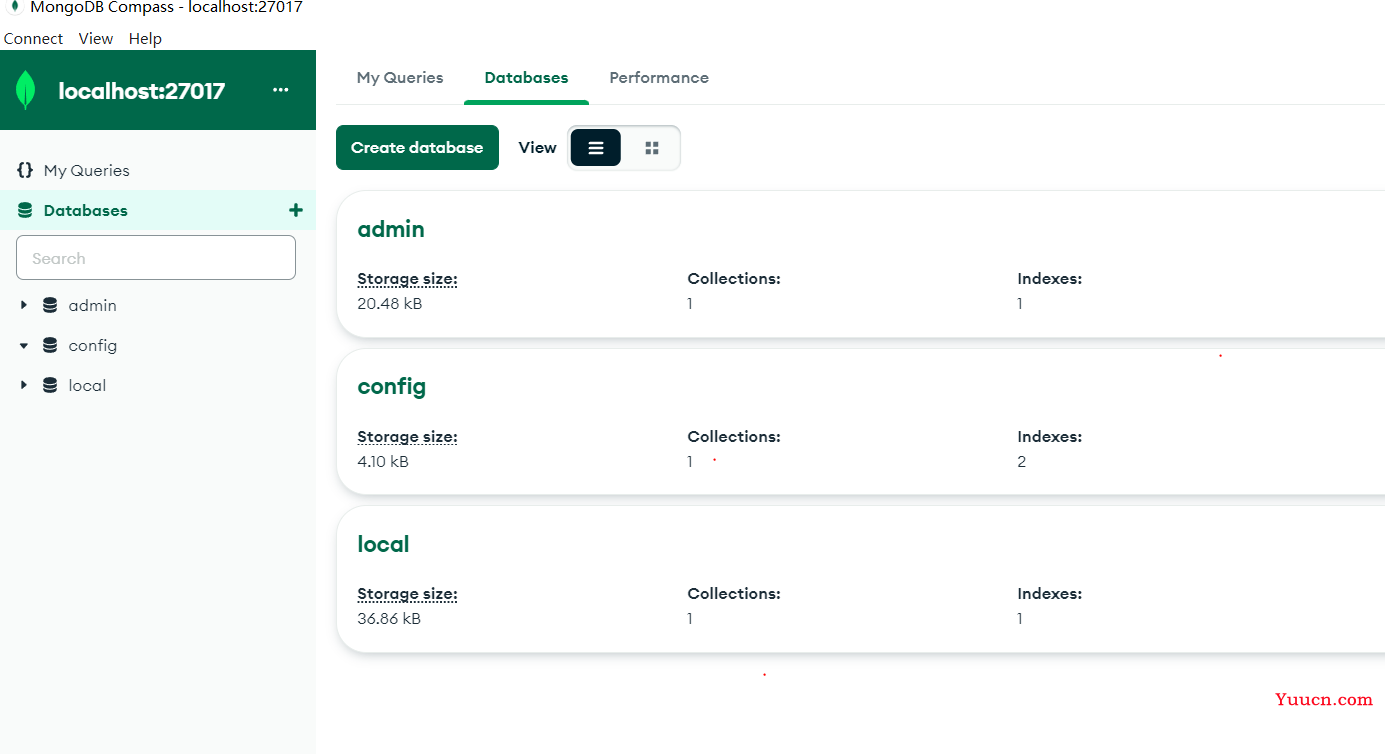Screen dimensions: 1385x754
Task: Click the admin card Indexes label
Action: [x=1050, y=279]
